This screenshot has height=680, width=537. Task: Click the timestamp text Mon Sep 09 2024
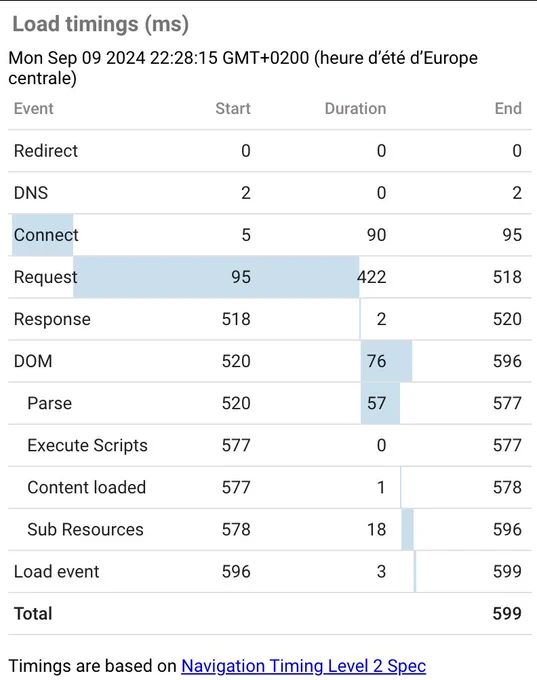click(x=77, y=58)
